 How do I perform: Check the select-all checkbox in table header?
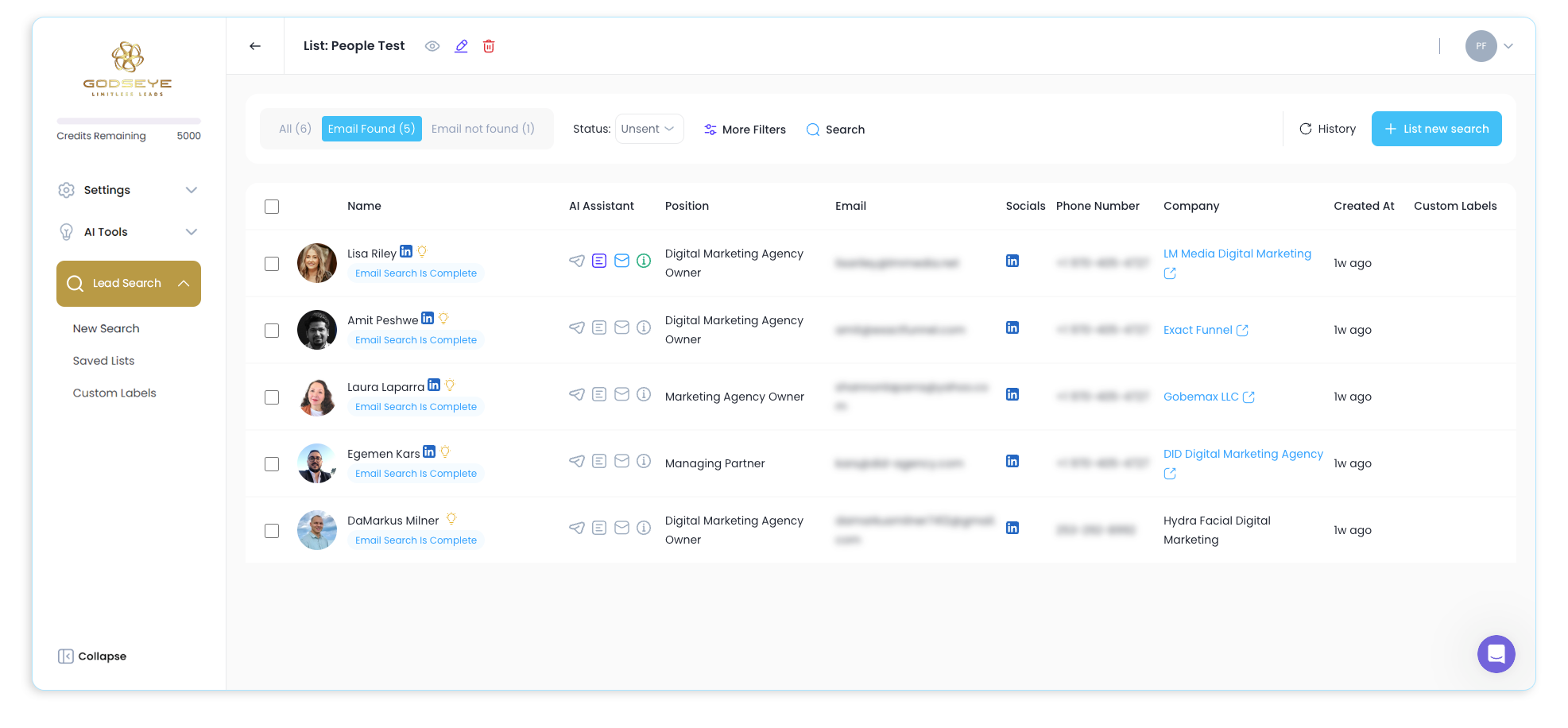[272, 207]
